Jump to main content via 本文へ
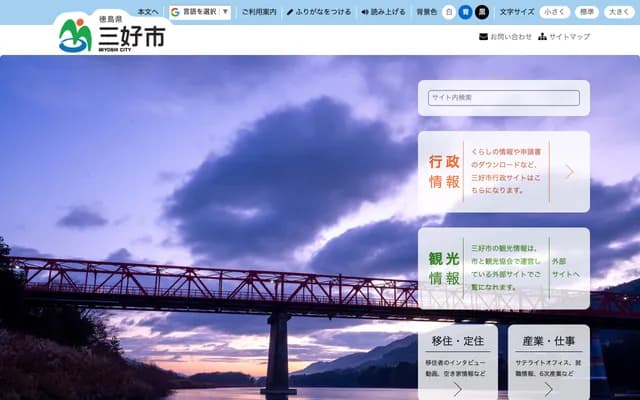Viewport: 640px width, 400px height. pyautogui.click(x=147, y=12)
